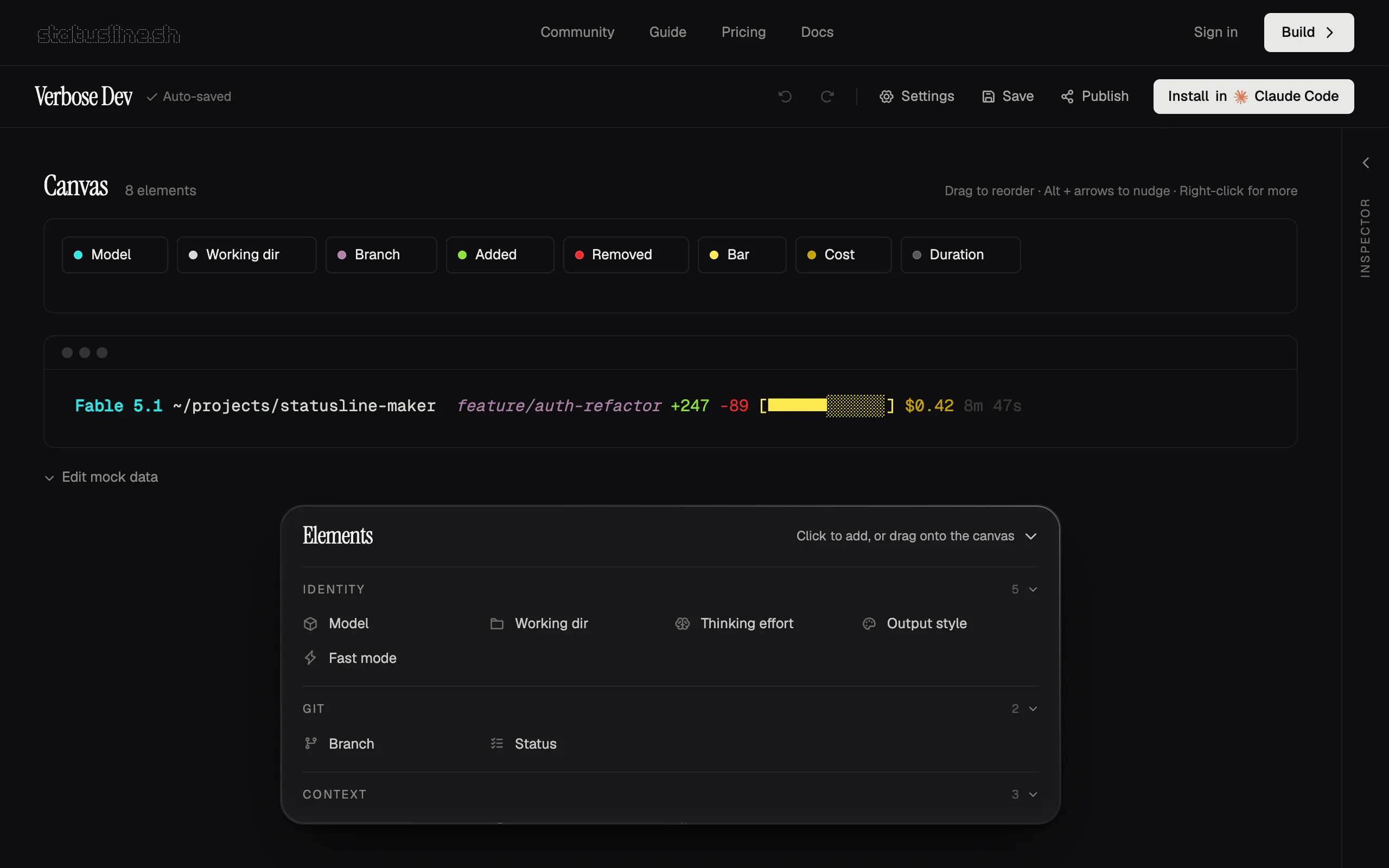The width and height of the screenshot is (1389, 868).
Task: Collapse the Context group
Action: coord(1033,795)
